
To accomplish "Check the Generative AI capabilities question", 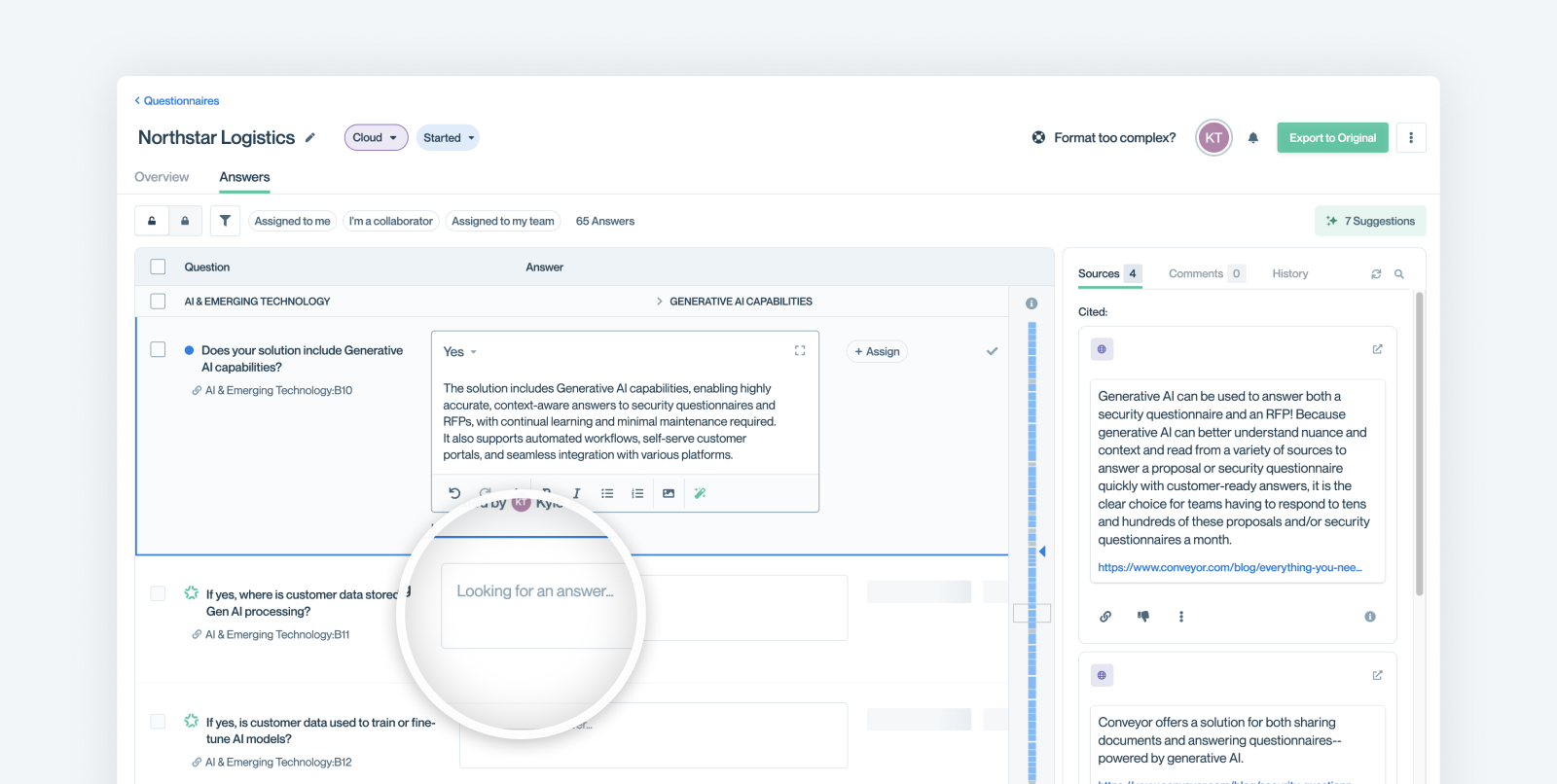I will [158, 349].
